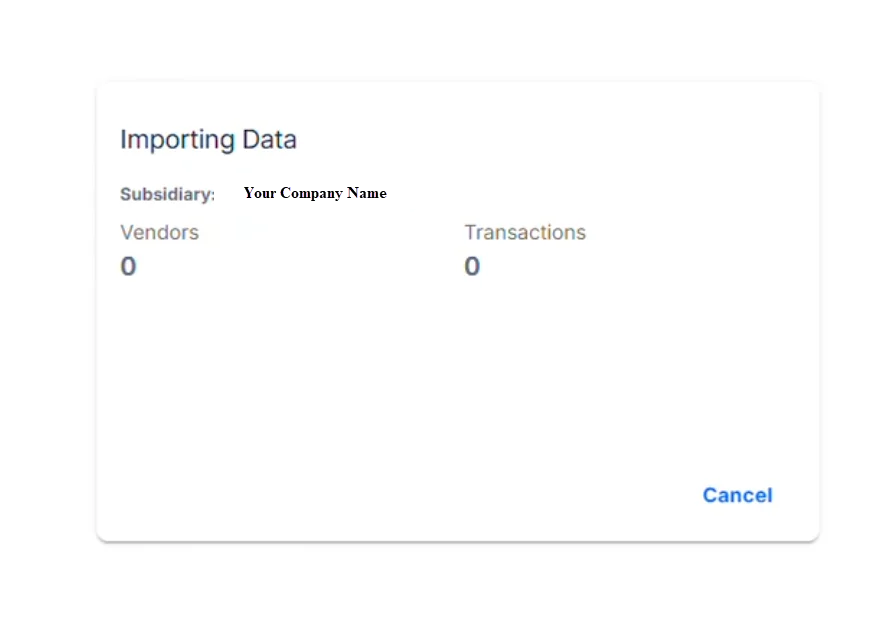
Task: Click the Cancel button
Action: (x=737, y=495)
